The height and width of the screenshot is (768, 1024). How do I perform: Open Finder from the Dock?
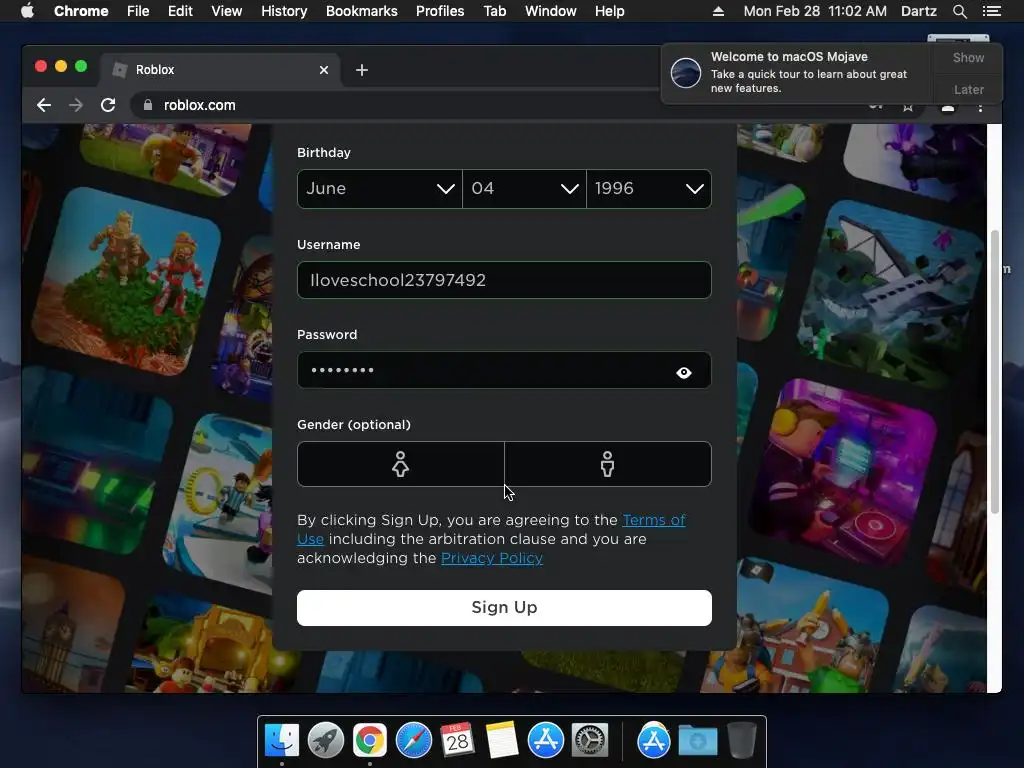(282, 741)
